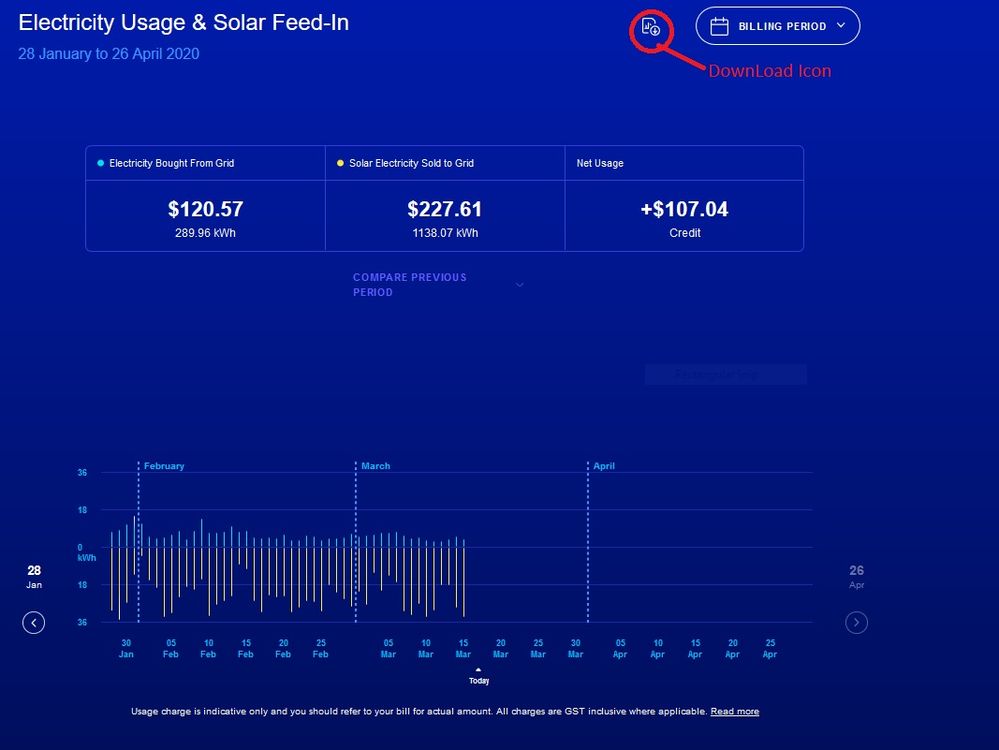Image resolution: width=999 pixels, height=750 pixels.
Task: Toggle the Net Usage summary panel
Action: (x=684, y=163)
